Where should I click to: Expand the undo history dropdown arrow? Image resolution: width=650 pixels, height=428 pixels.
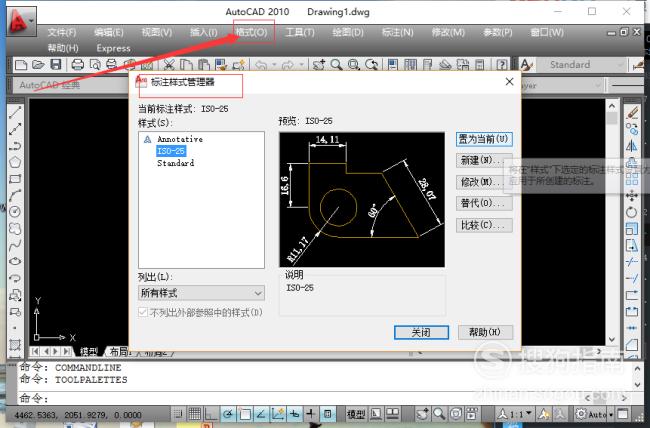(274, 65)
